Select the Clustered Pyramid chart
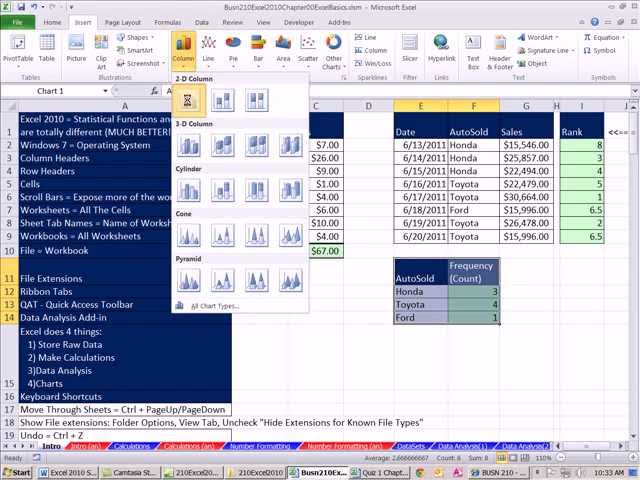The height and width of the screenshot is (480, 640). point(189,280)
